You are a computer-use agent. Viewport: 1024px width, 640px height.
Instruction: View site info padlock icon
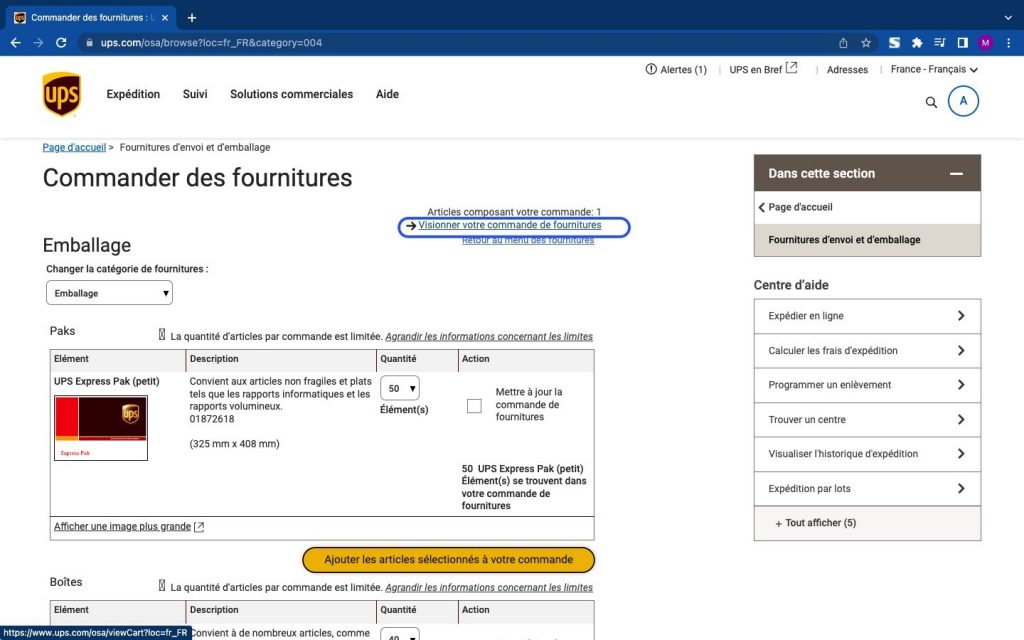pos(89,42)
